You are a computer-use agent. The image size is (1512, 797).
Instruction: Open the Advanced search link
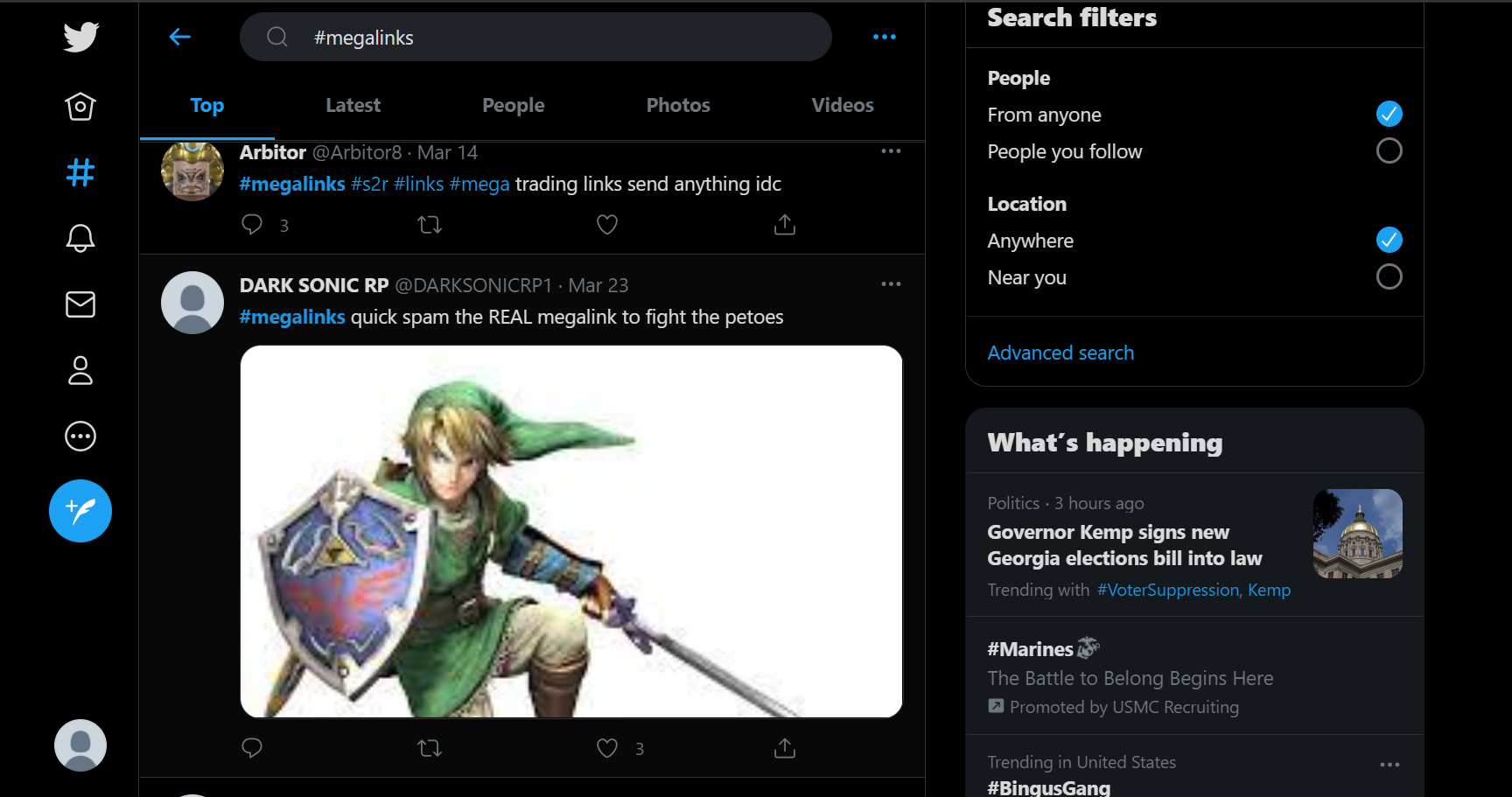[1060, 353]
